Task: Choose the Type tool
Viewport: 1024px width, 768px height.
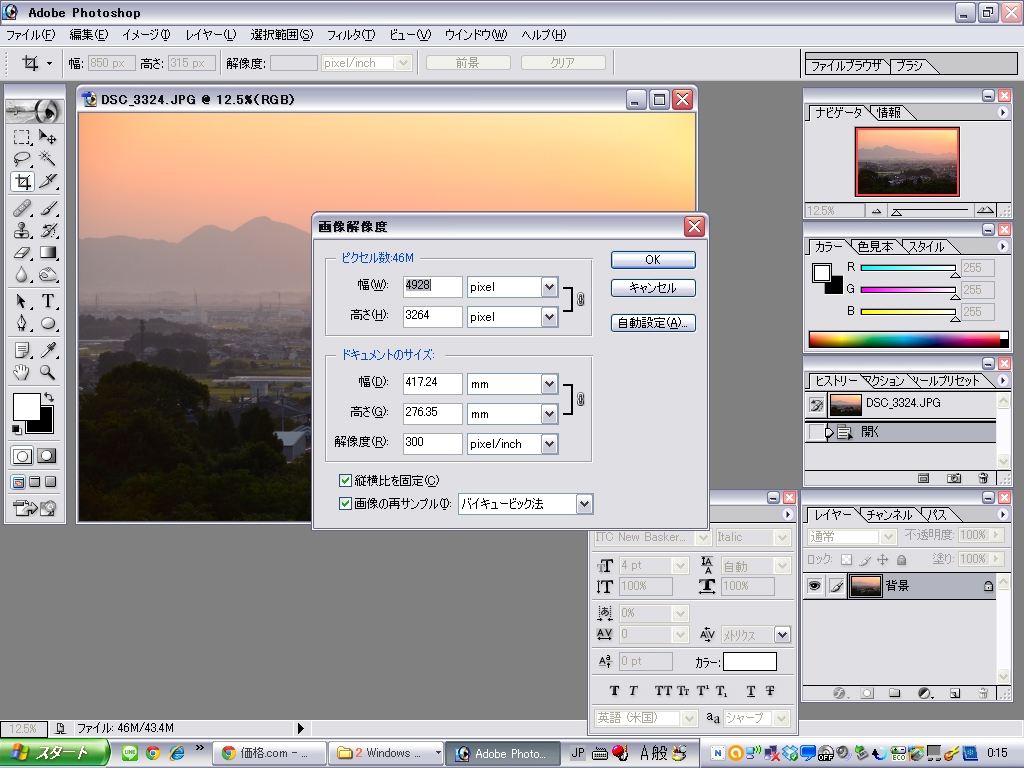Action: point(47,301)
